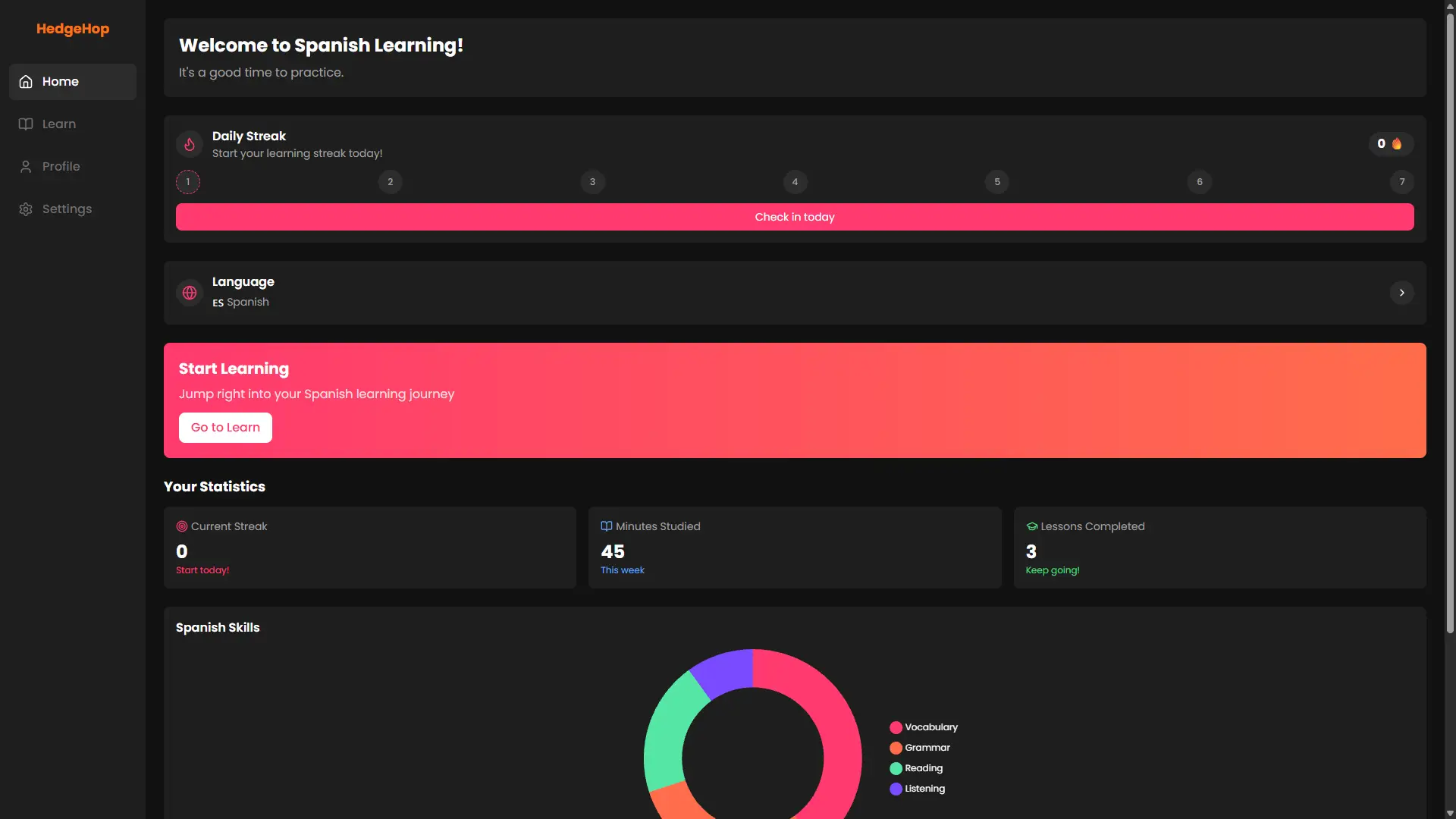Click the Vocabulary legend color dot
Image resolution: width=1456 pixels, height=819 pixels.
(896, 727)
